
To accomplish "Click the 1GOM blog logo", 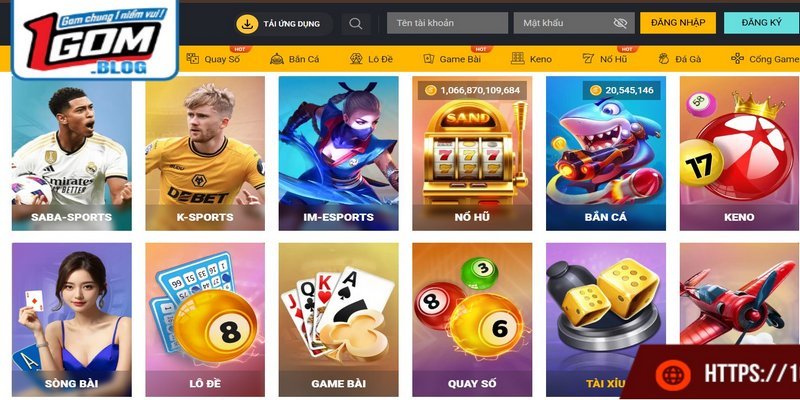I will pyautogui.click(x=95, y=40).
